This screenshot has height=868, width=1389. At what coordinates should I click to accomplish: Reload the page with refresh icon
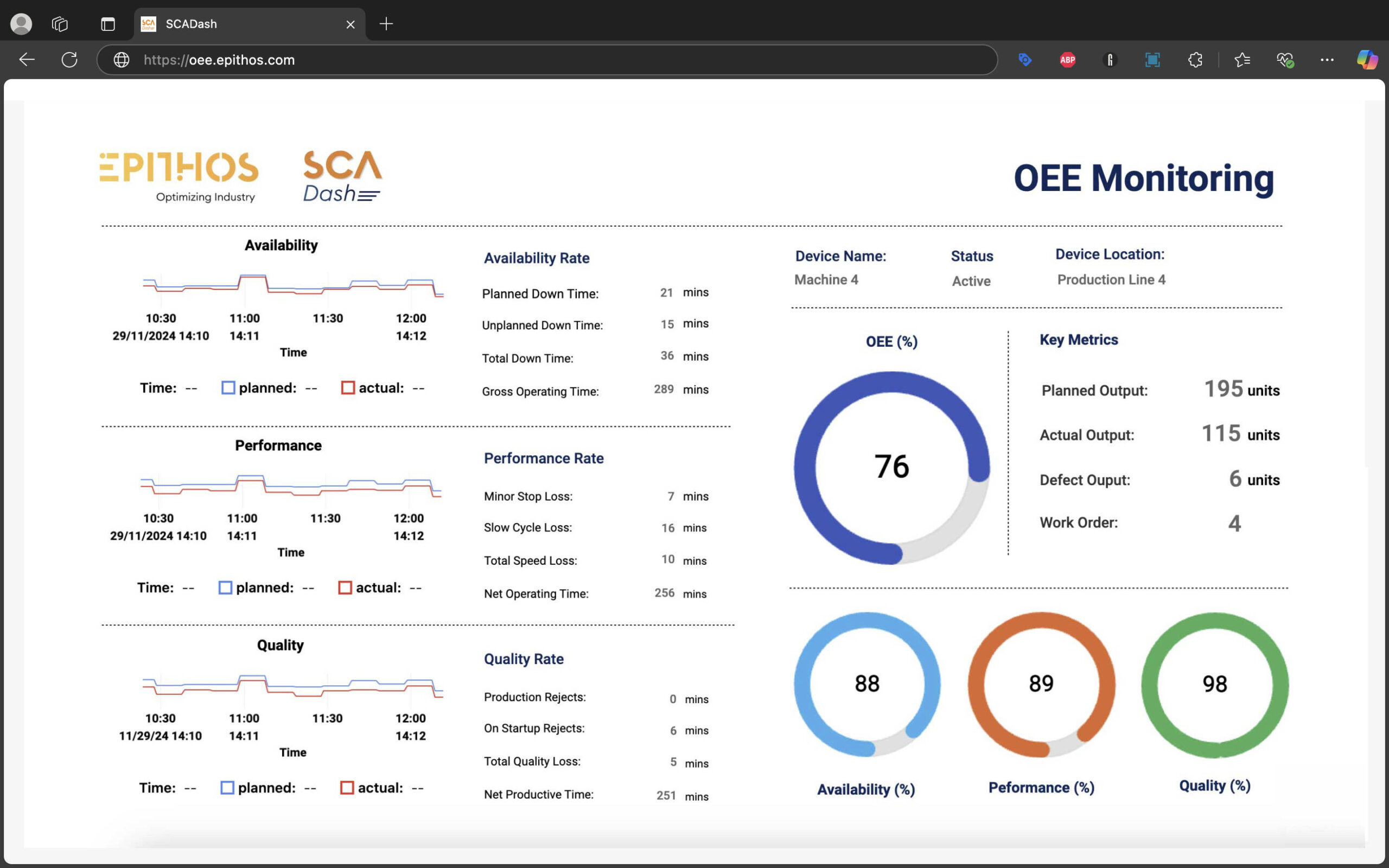tap(69, 60)
